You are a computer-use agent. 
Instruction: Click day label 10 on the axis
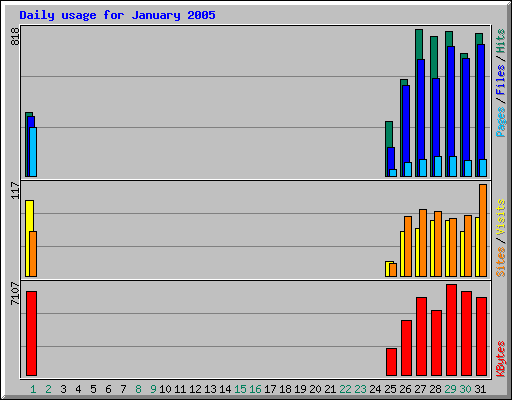(165, 389)
